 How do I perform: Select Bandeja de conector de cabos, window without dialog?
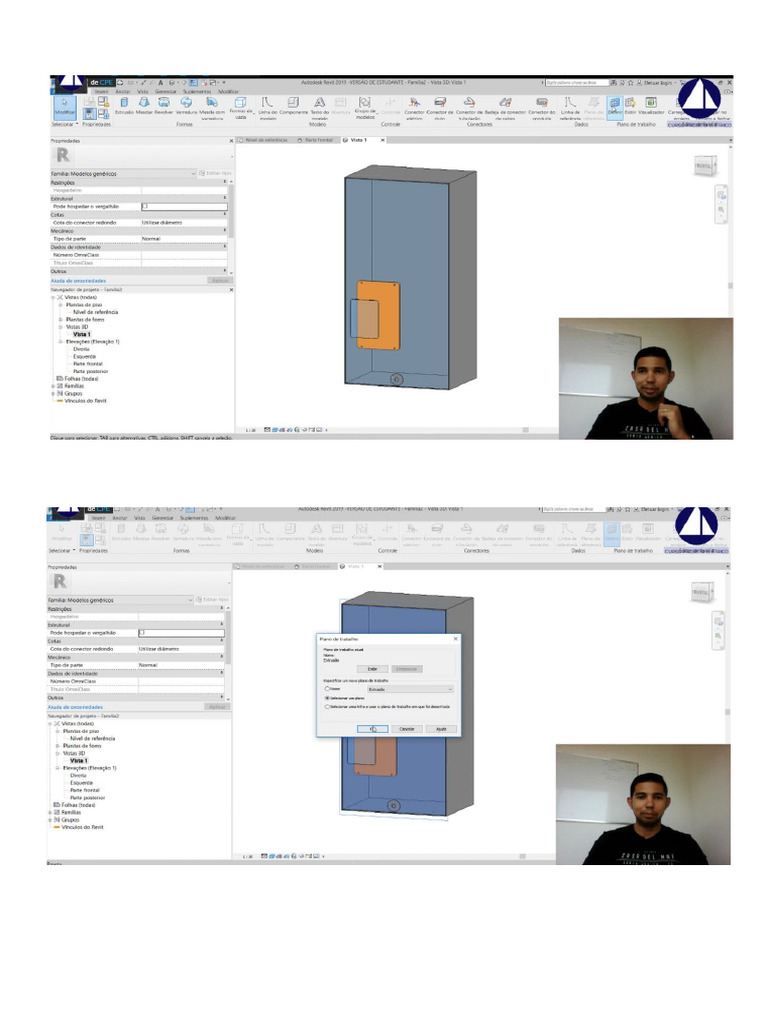pos(505,108)
